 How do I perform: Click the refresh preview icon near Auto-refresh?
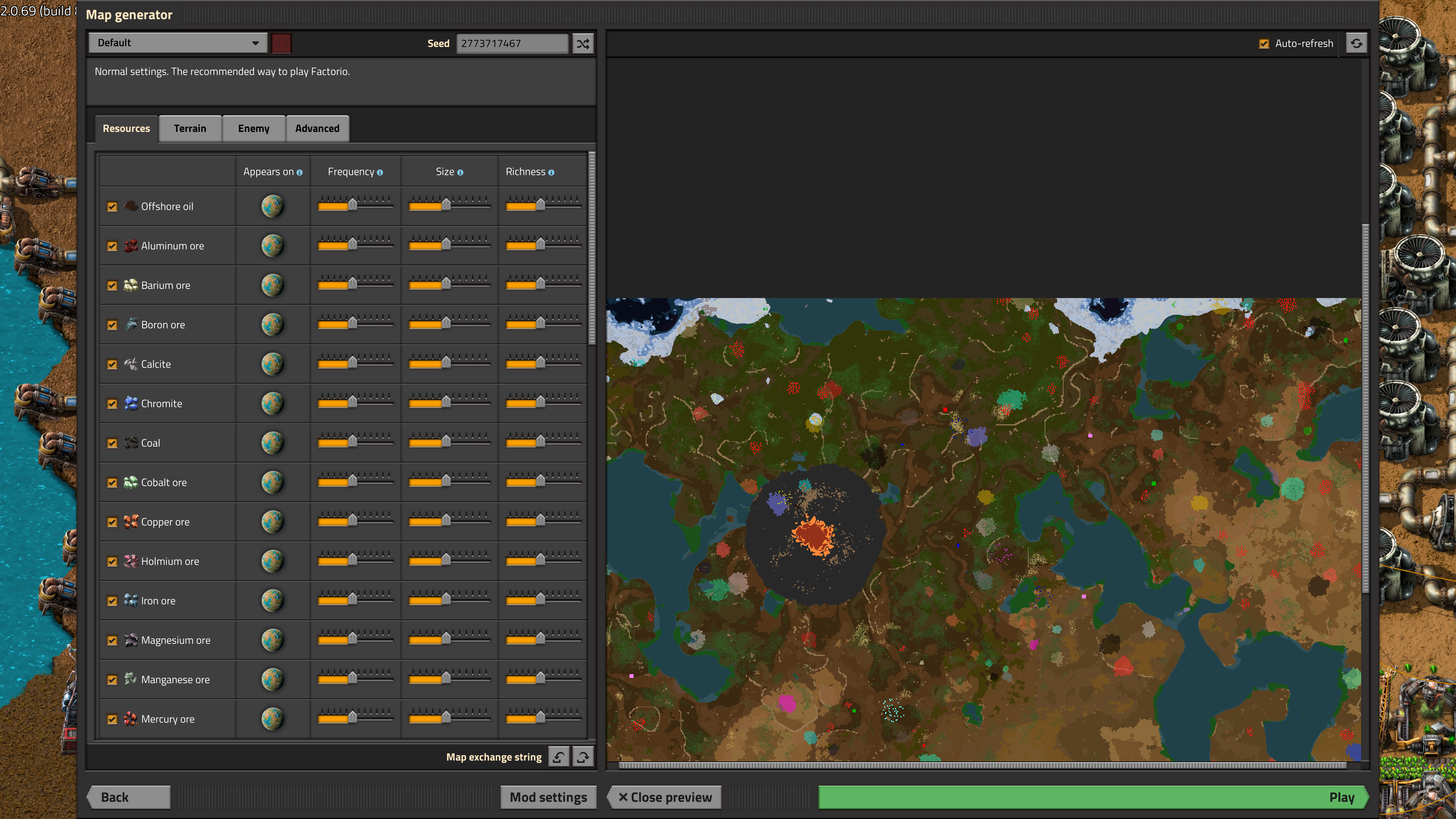1357,43
